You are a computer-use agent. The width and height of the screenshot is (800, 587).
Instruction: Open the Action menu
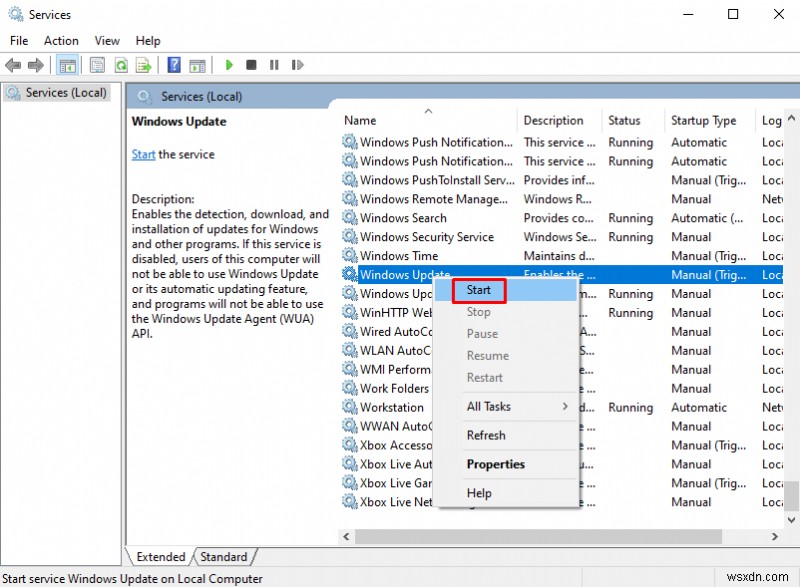coord(61,41)
